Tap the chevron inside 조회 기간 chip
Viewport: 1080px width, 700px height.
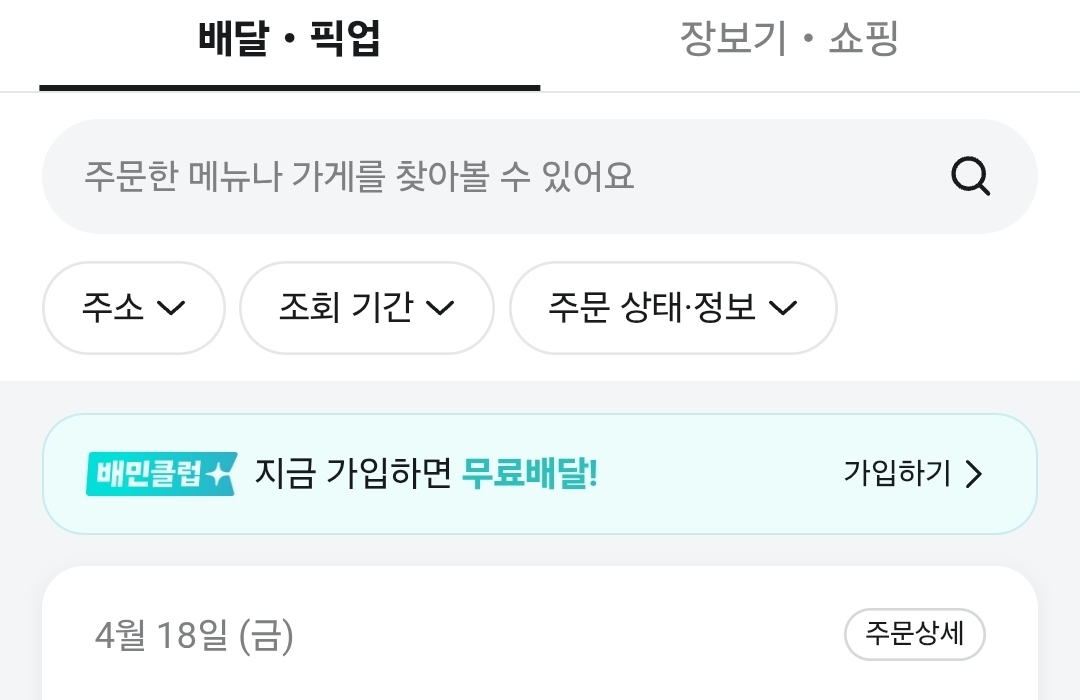pos(440,308)
